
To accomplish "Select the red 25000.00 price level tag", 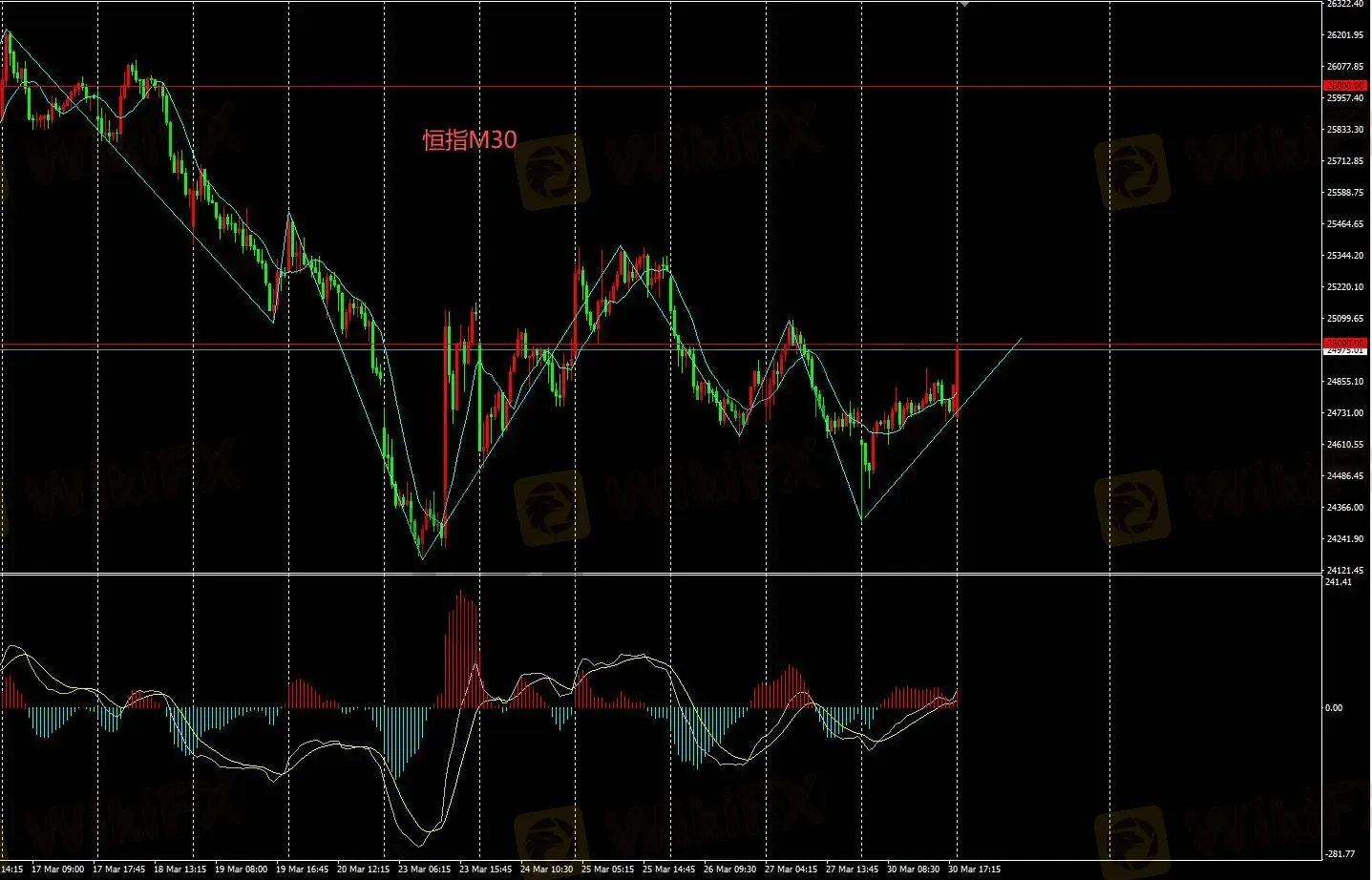I will pos(1345,343).
